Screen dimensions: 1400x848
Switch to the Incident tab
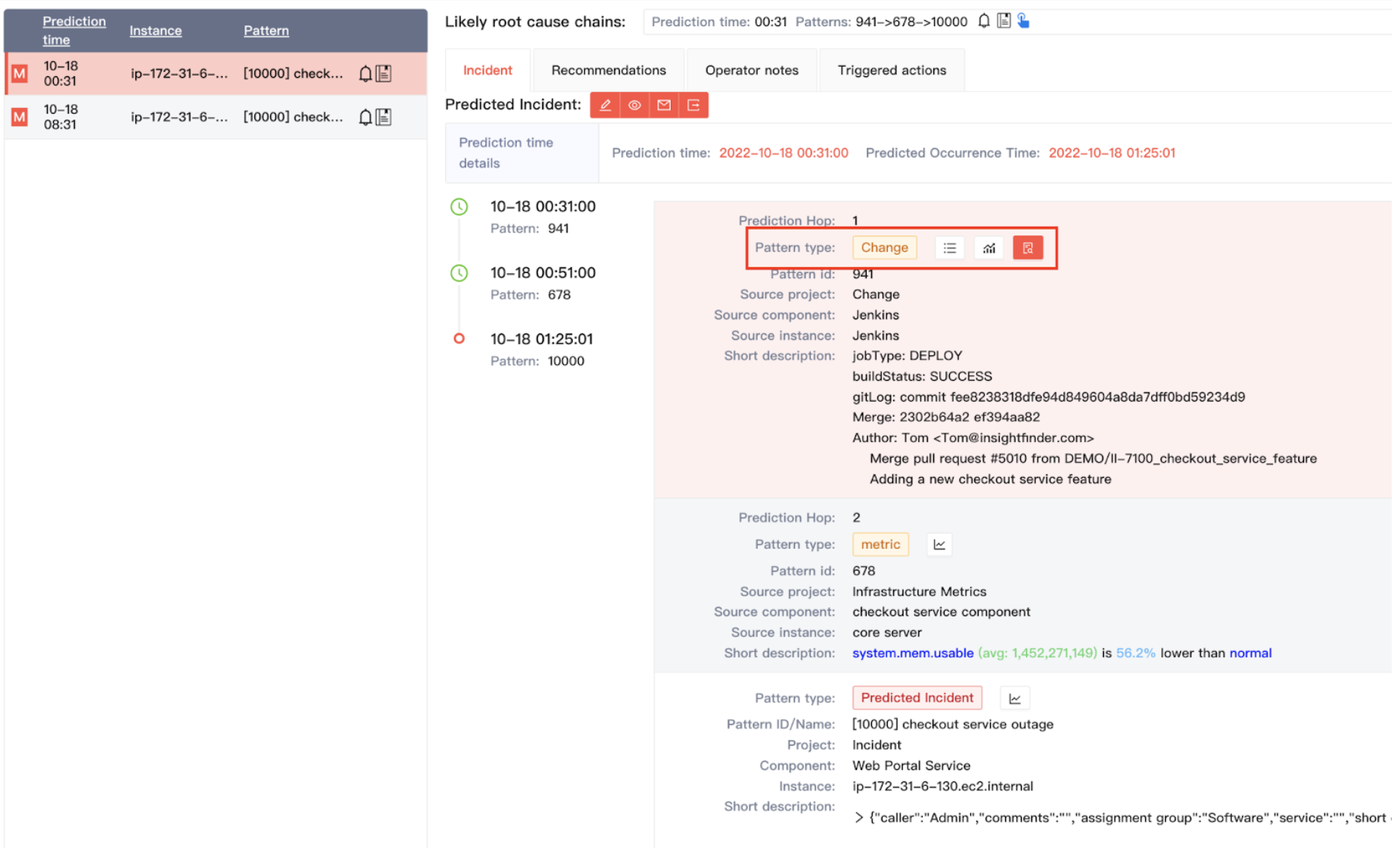click(488, 70)
